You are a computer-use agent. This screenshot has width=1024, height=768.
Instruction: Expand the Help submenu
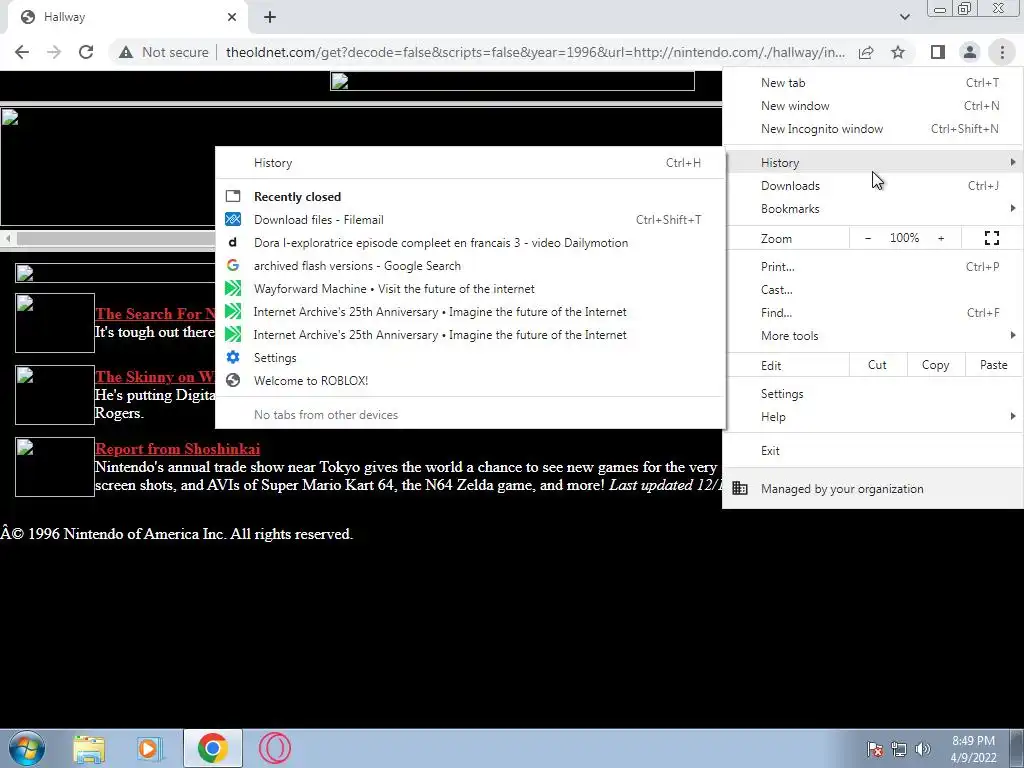[872, 417]
